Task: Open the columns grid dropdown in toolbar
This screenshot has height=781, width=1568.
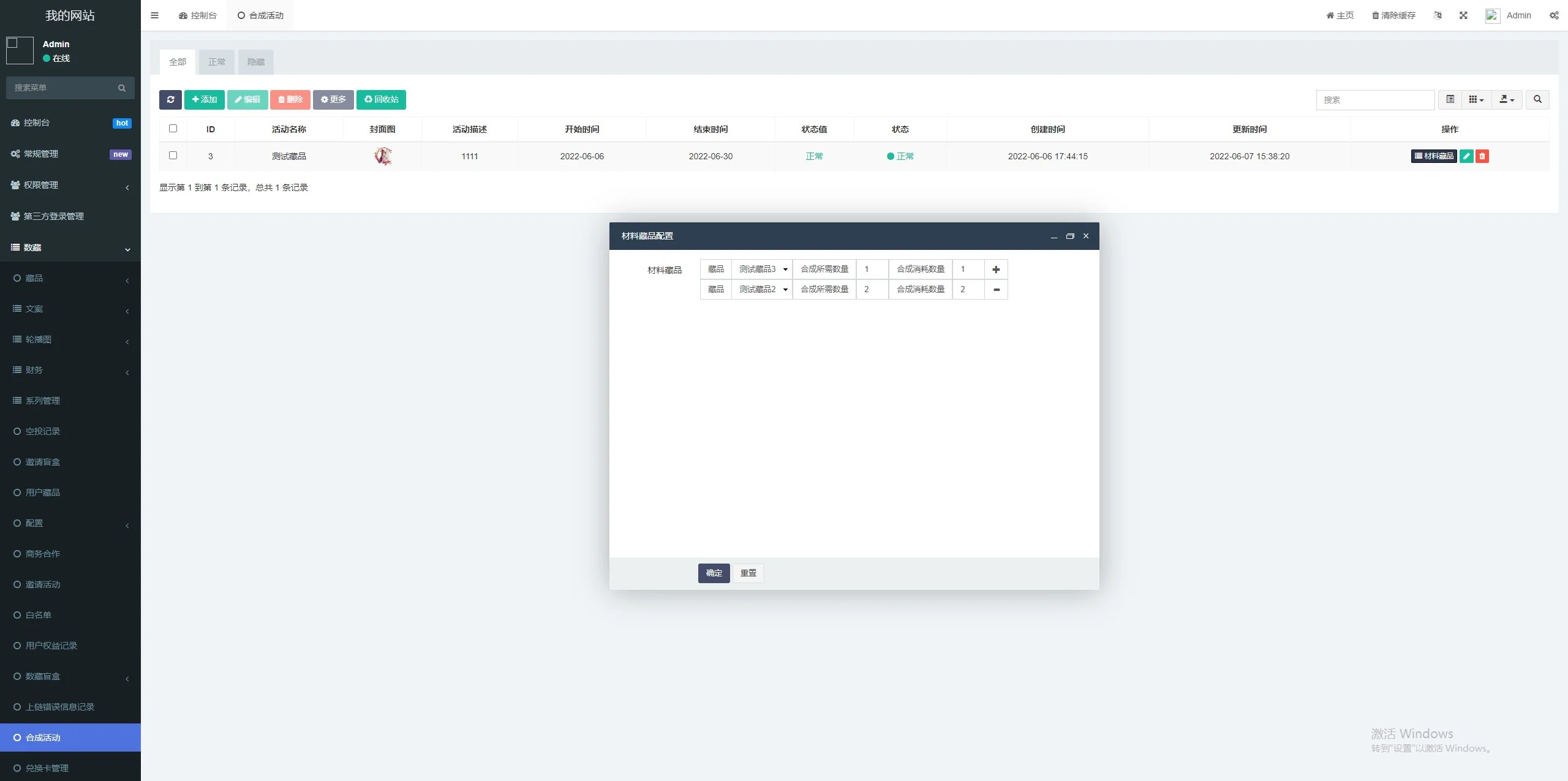Action: point(1476,99)
